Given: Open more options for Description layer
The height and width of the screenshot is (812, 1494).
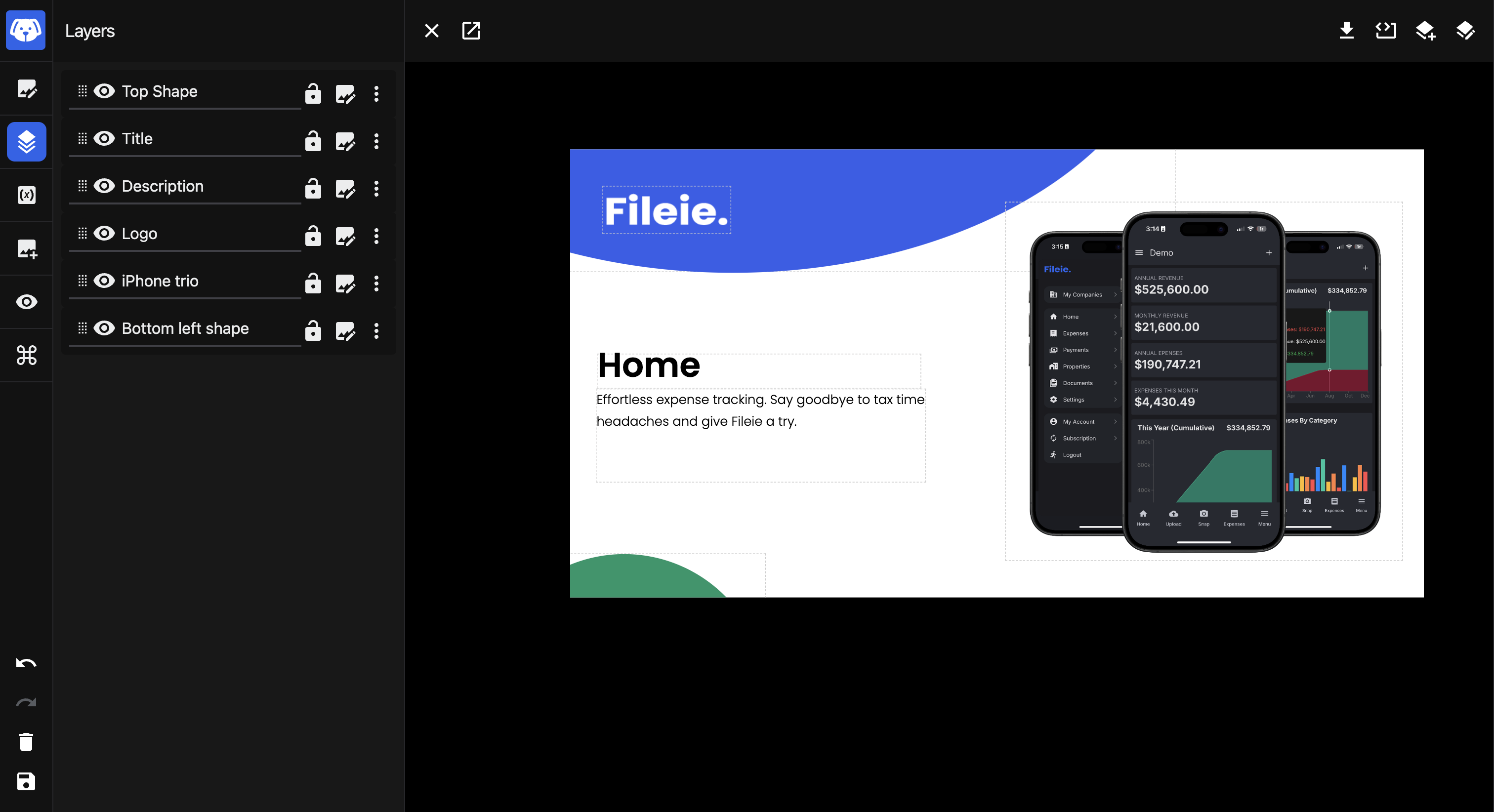Looking at the screenshot, I should (x=376, y=189).
